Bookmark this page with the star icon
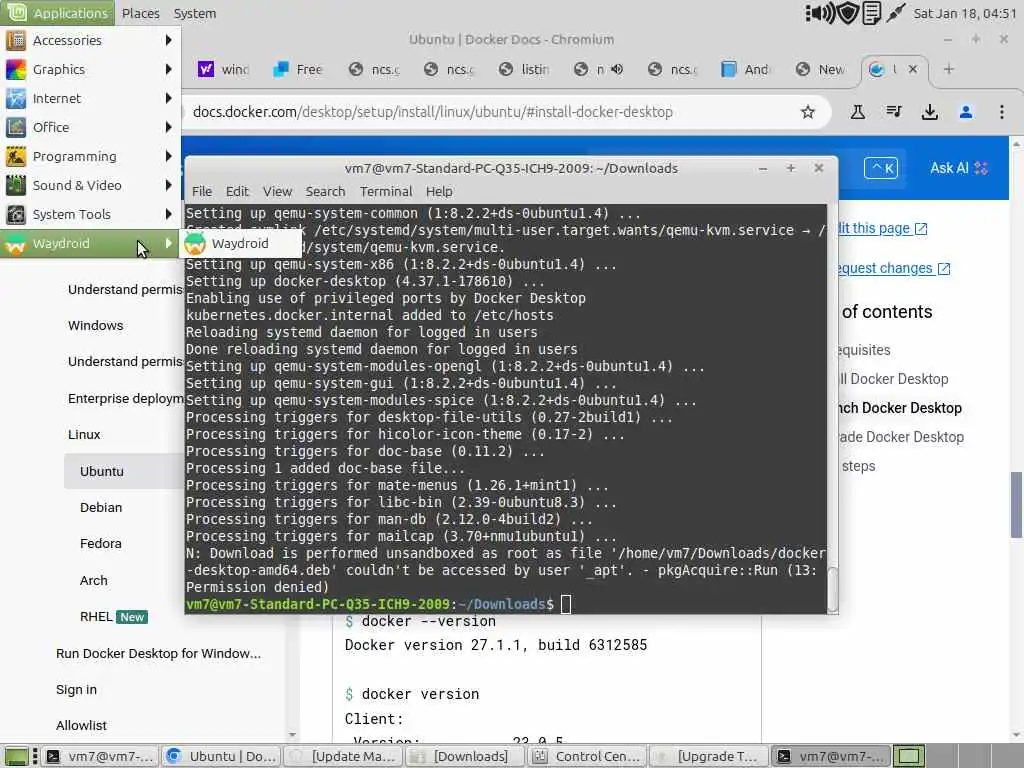The width and height of the screenshot is (1024, 768). point(808,112)
